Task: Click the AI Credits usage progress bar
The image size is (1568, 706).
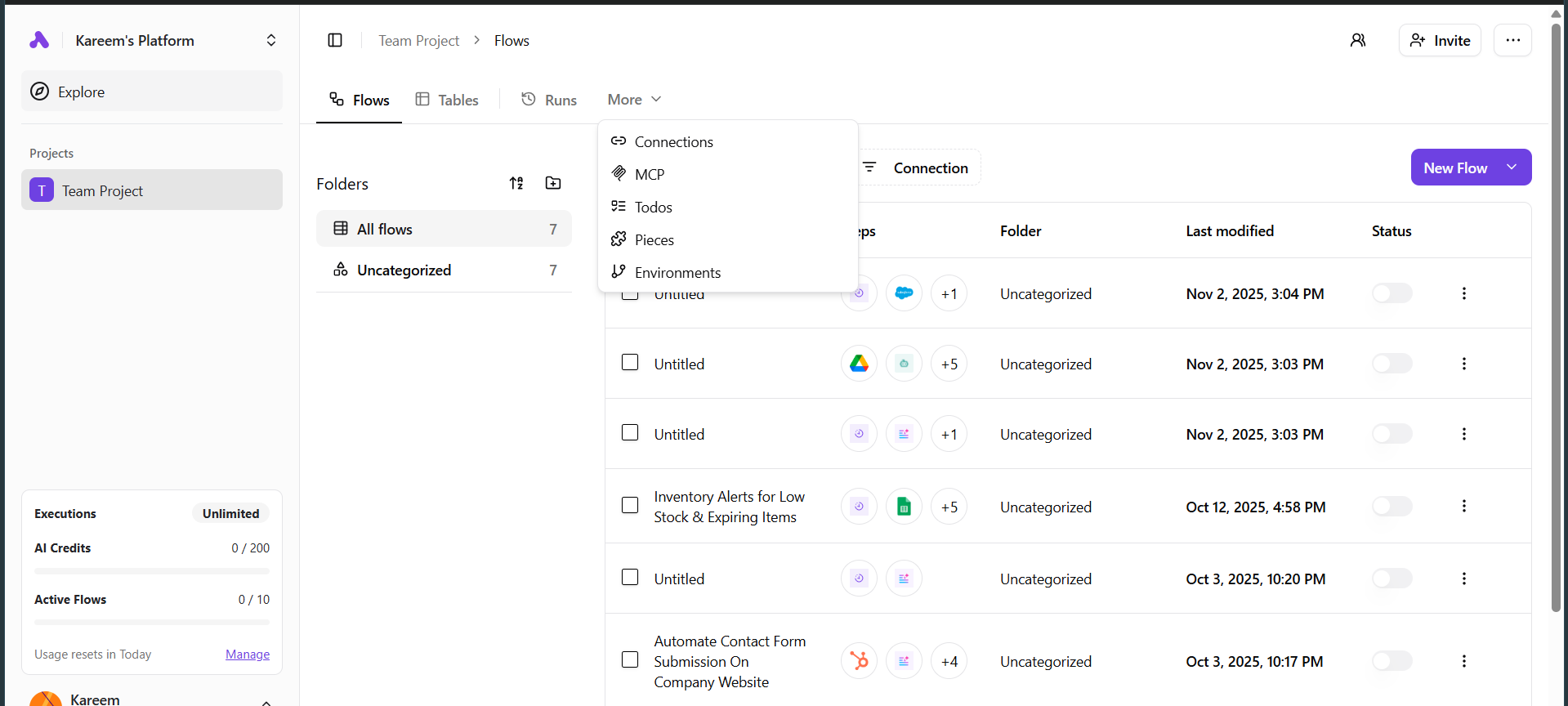Action: click(x=152, y=571)
